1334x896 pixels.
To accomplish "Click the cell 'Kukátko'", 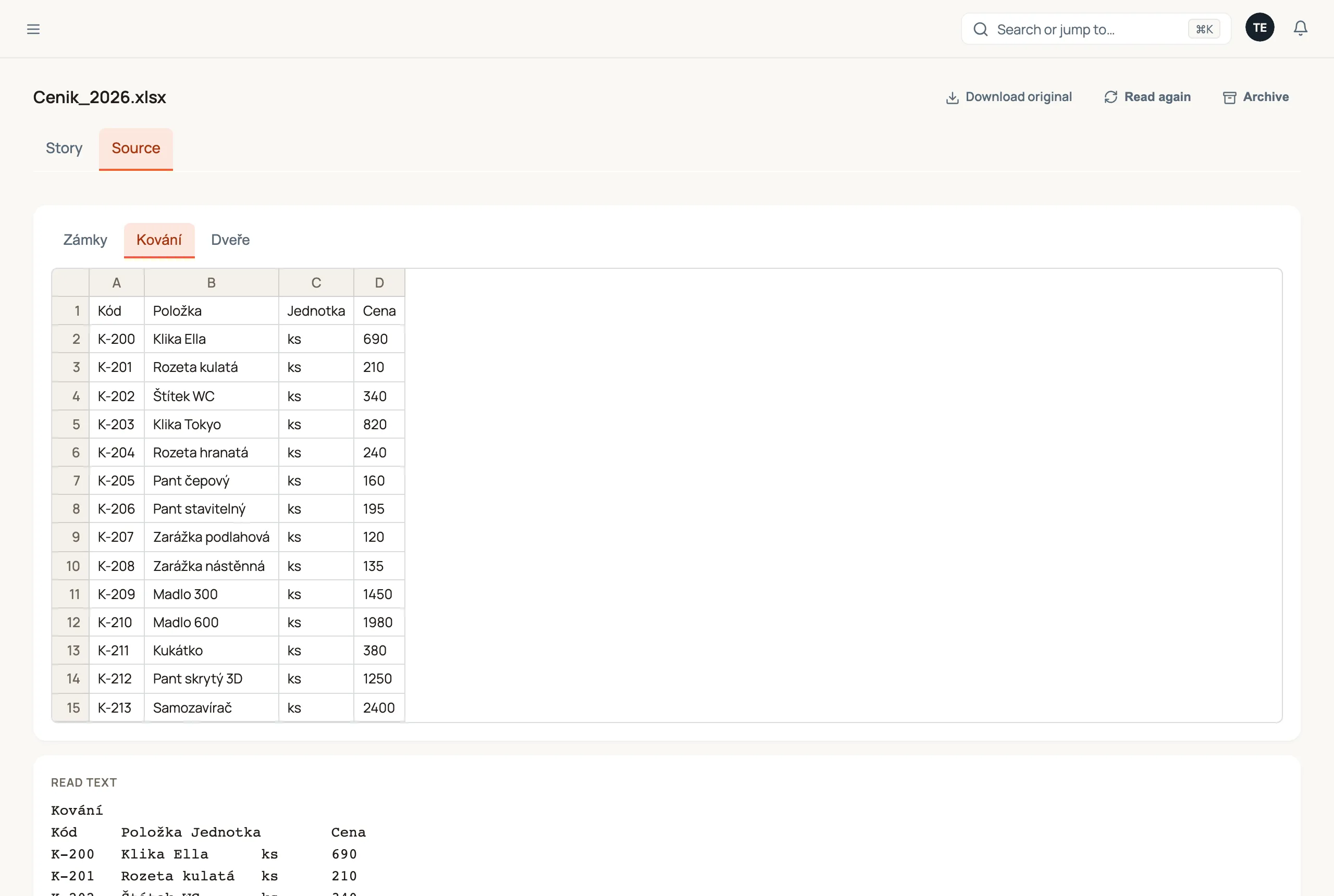I will pyautogui.click(x=212, y=650).
